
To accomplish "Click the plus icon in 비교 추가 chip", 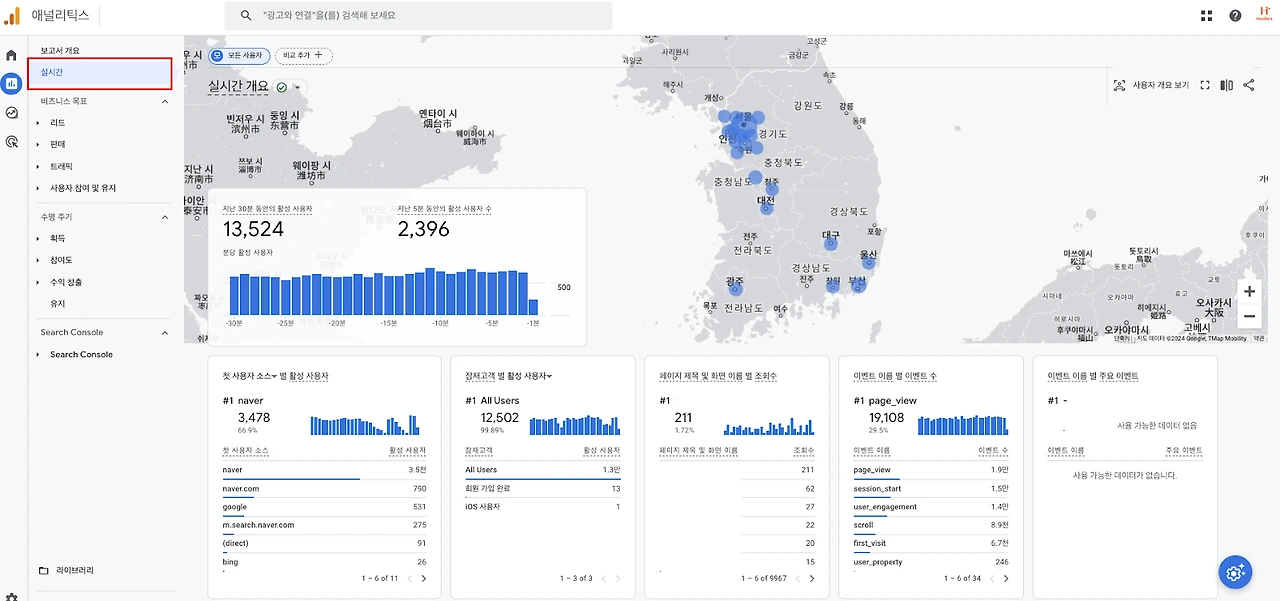I will click(318, 55).
